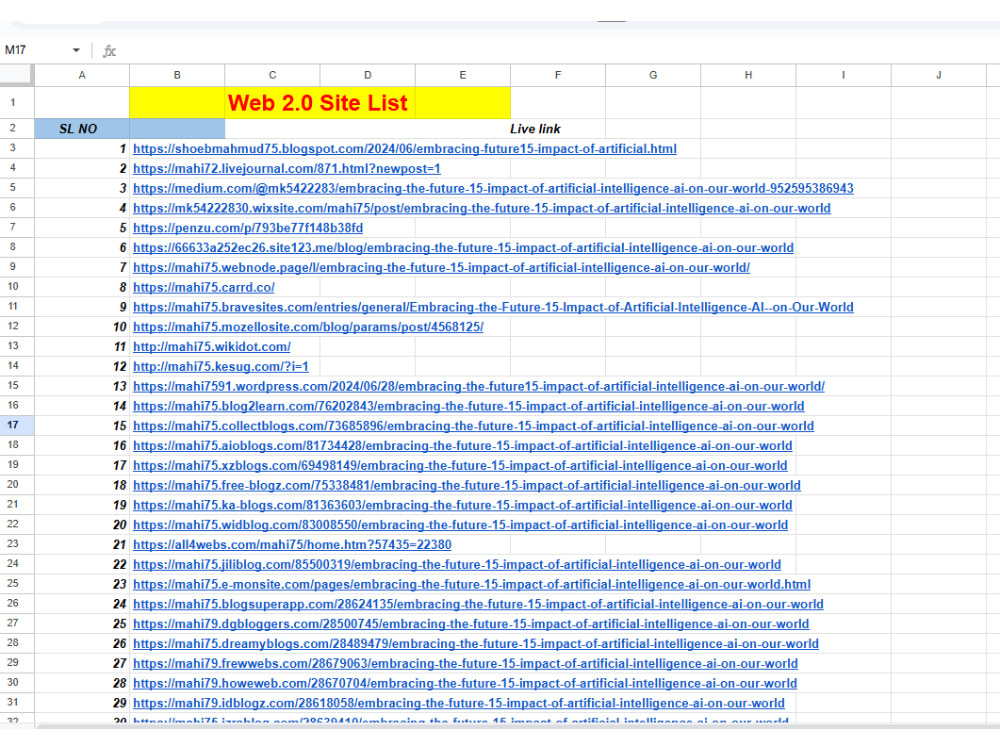Open the mahi79.idblogz.com link
The image size is (1000, 750).
[x=459, y=702]
